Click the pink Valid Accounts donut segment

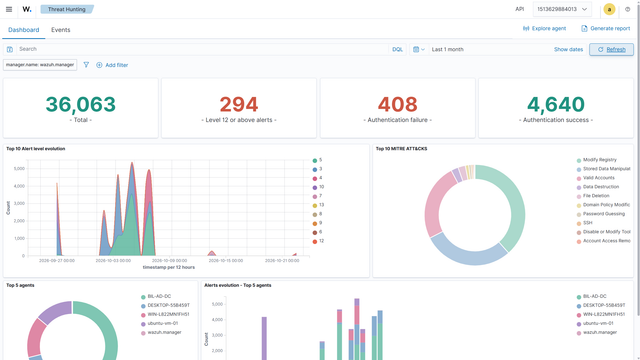pos(434,200)
